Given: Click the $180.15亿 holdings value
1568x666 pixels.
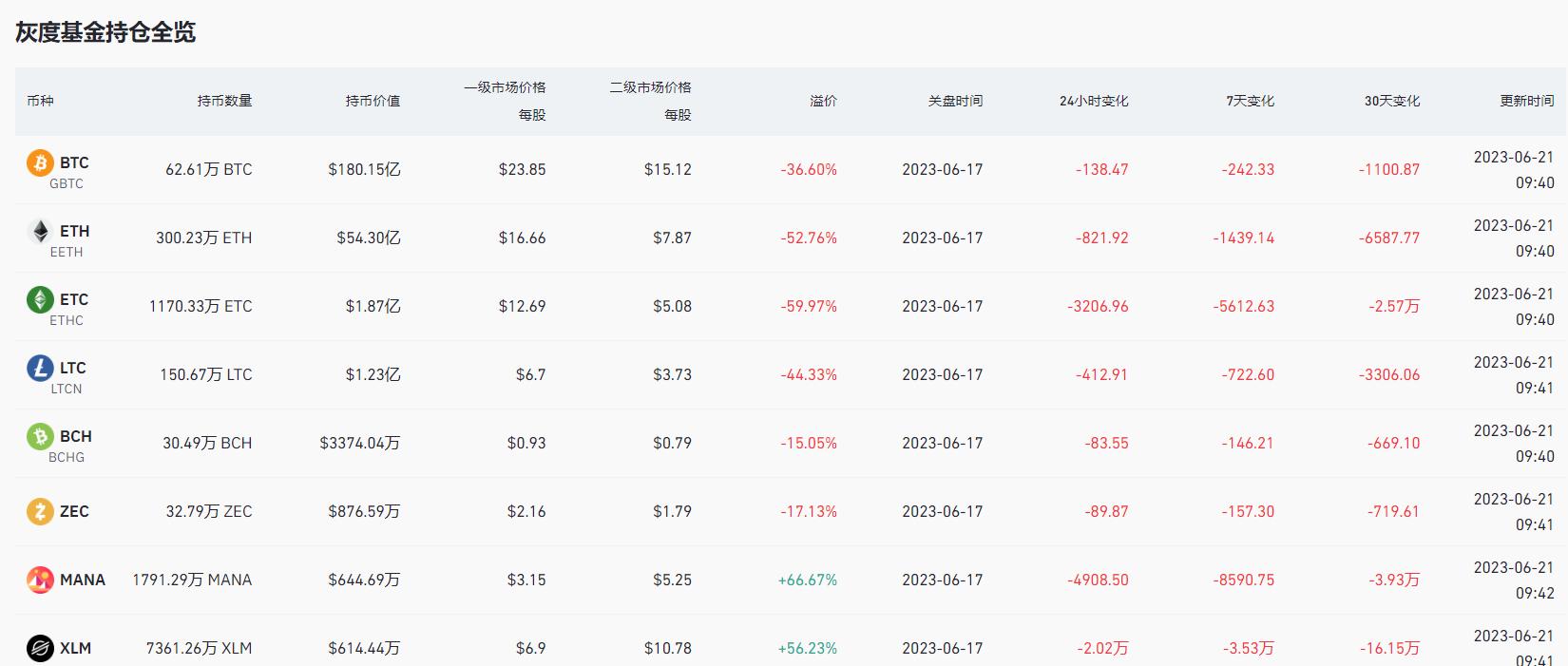Looking at the screenshot, I should (364, 169).
